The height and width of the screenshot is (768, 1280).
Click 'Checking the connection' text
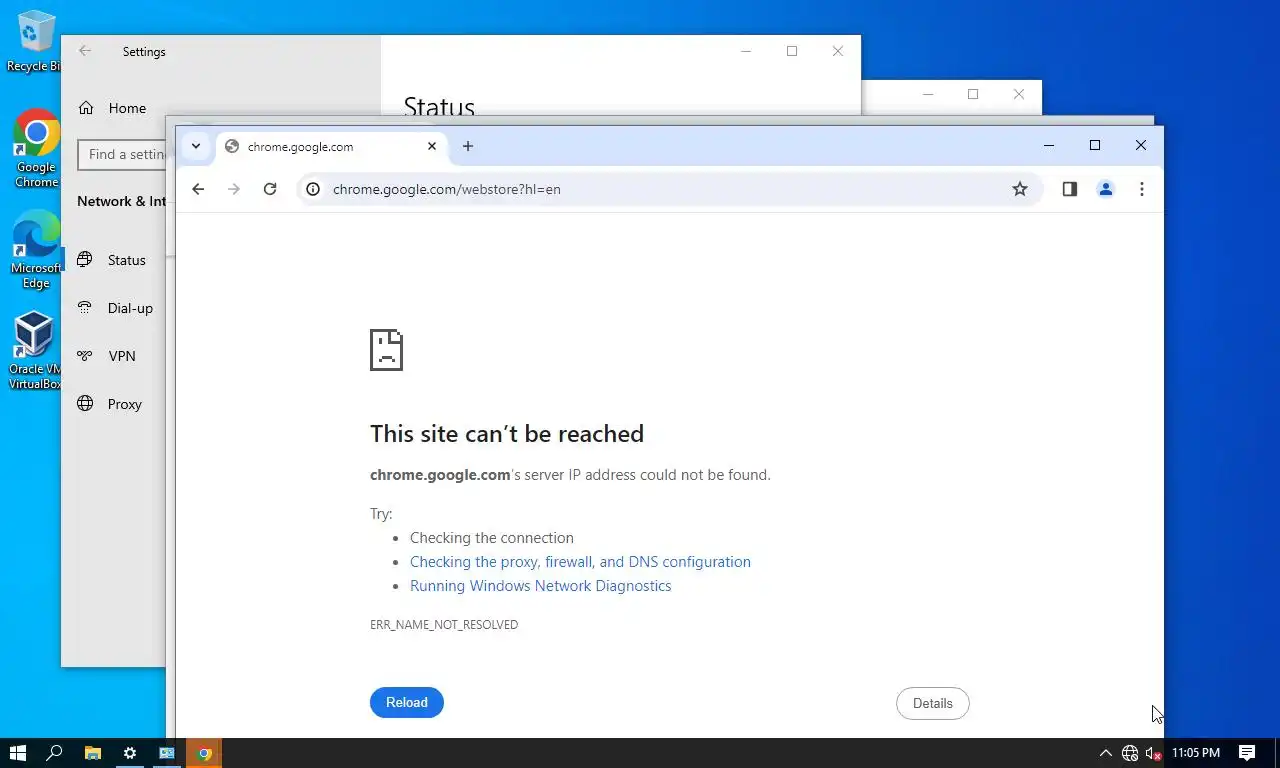(x=492, y=538)
